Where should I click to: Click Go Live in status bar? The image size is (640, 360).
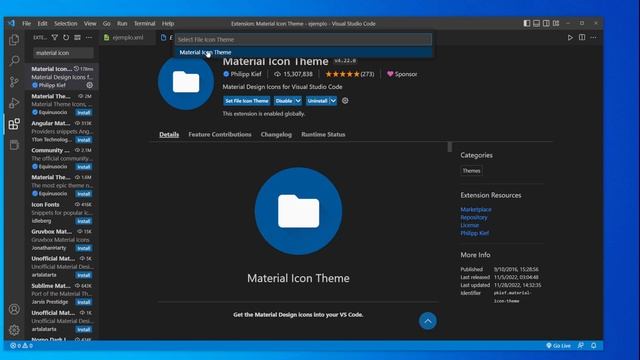click(558, 345)
